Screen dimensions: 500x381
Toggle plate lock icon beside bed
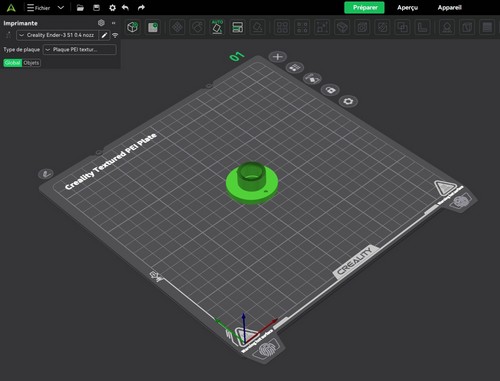point(330,90)
